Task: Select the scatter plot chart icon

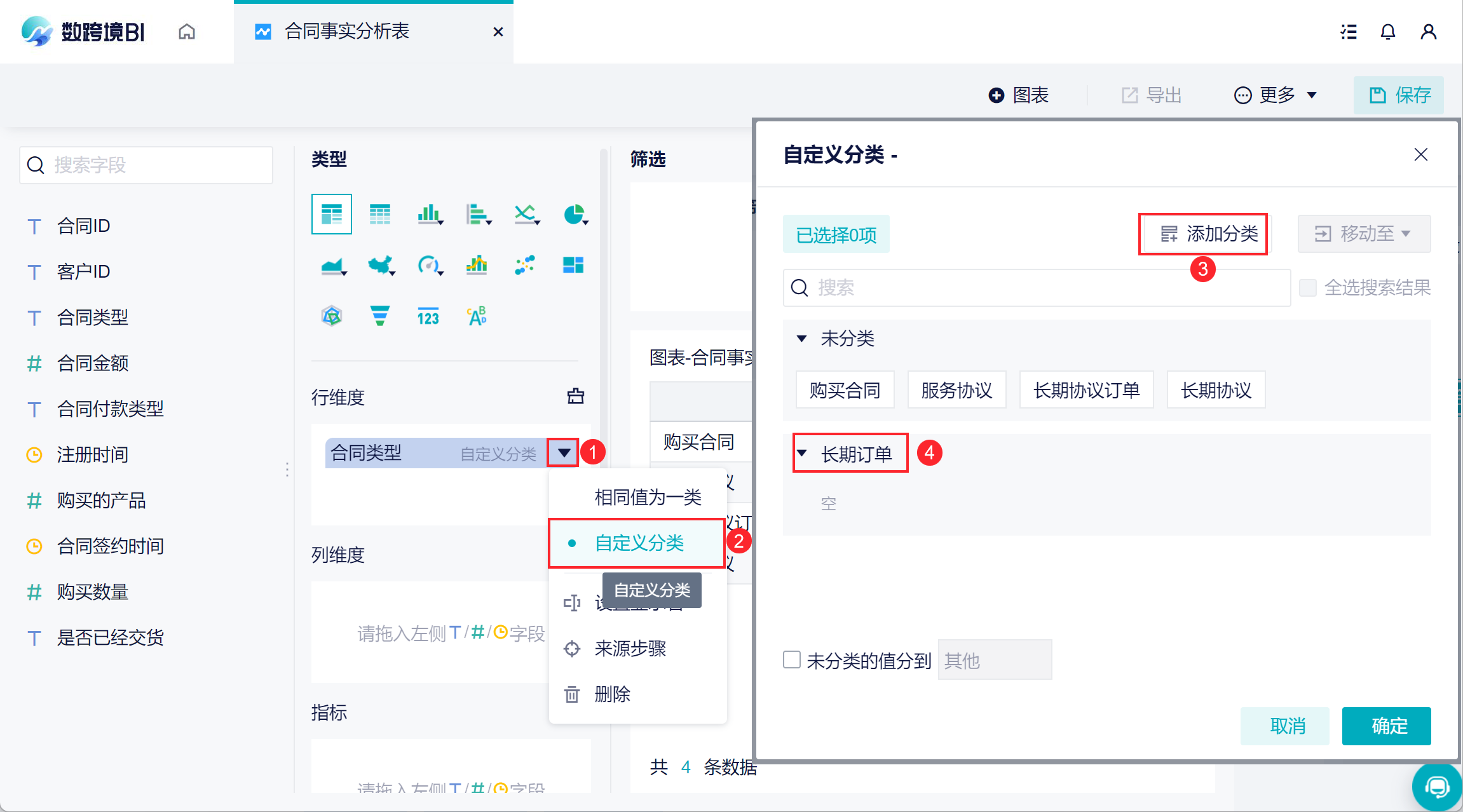Action: coord(525,265)
